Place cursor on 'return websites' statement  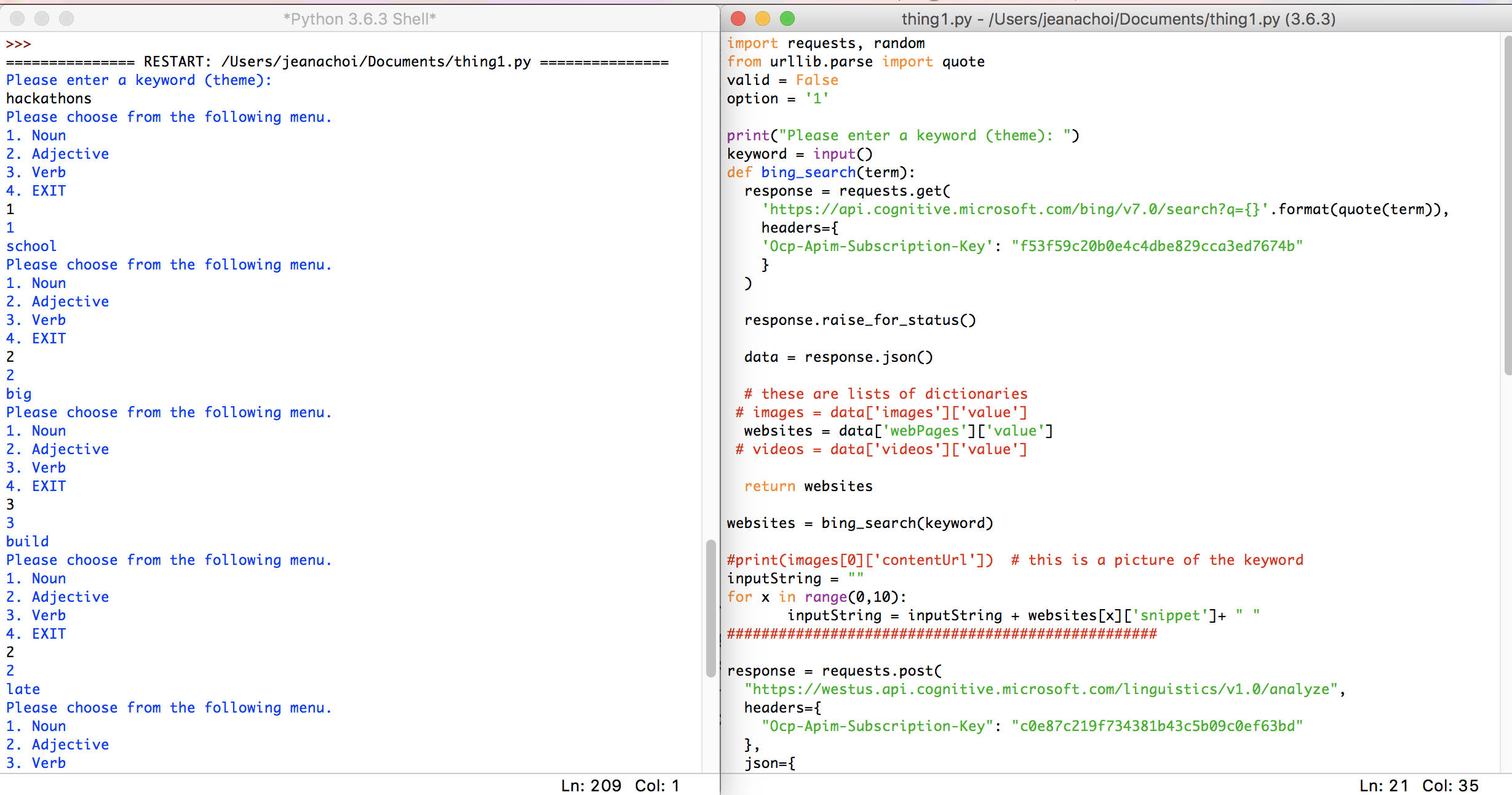point(808,486)
